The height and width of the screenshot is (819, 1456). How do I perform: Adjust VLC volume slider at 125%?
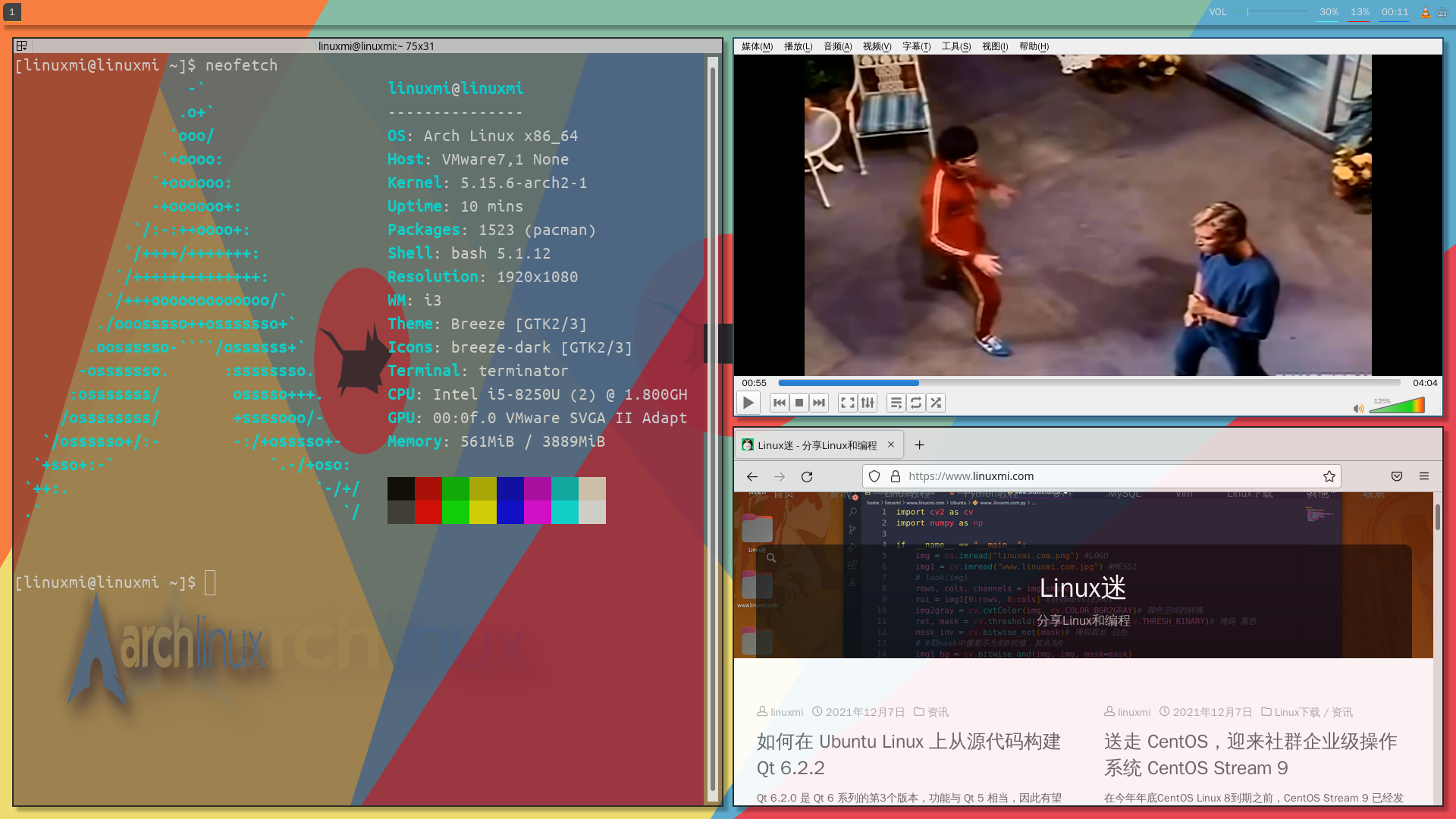point(1397,406)
